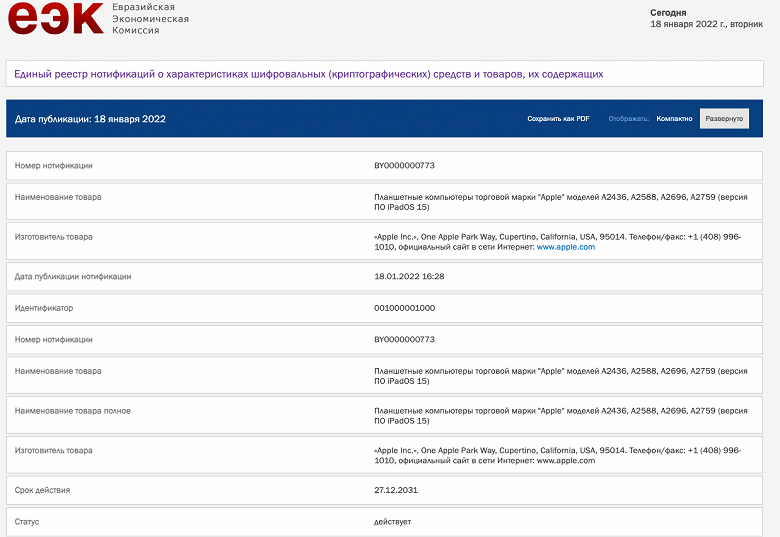
Task: Click the ЕЭК logo
Action: 56,18
